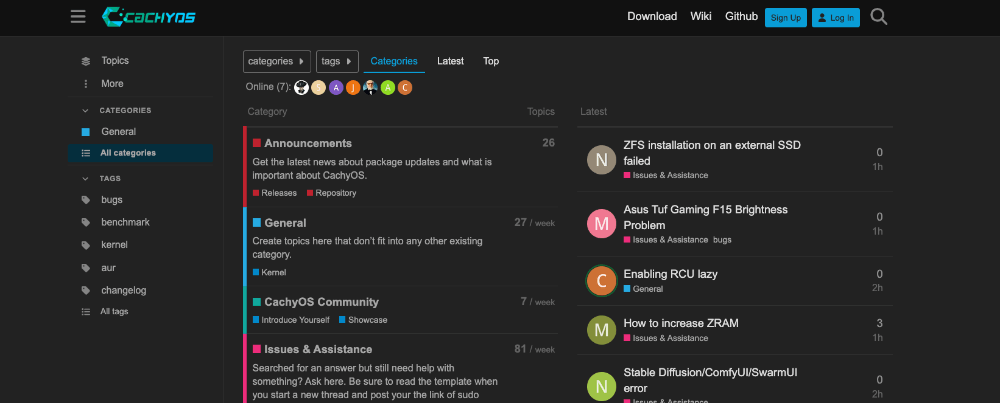Click the Topics layers icon in sidebar

pyautogui.click(x=86, y=61)
